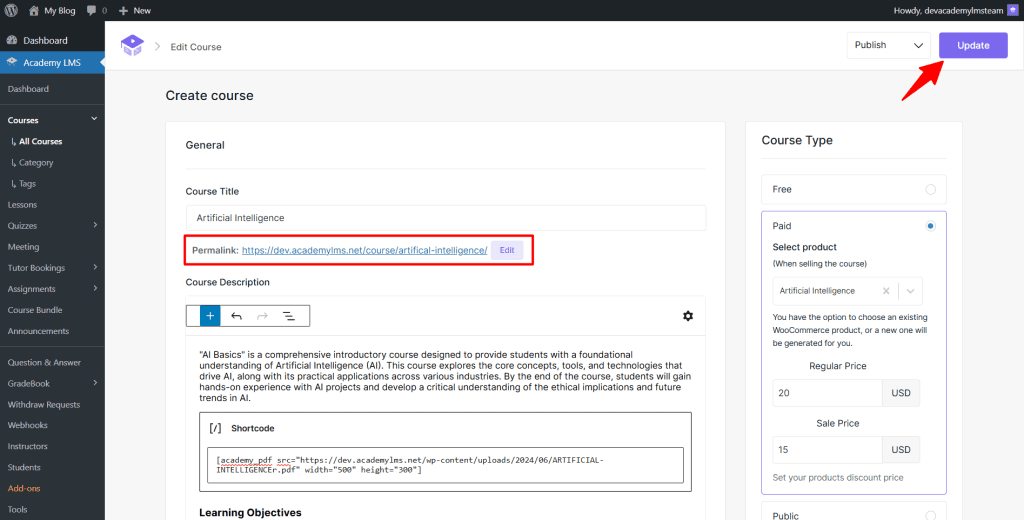This screenshot has height=520, width=1024.
Task: Select the Free course type
Action: point(930,189)
